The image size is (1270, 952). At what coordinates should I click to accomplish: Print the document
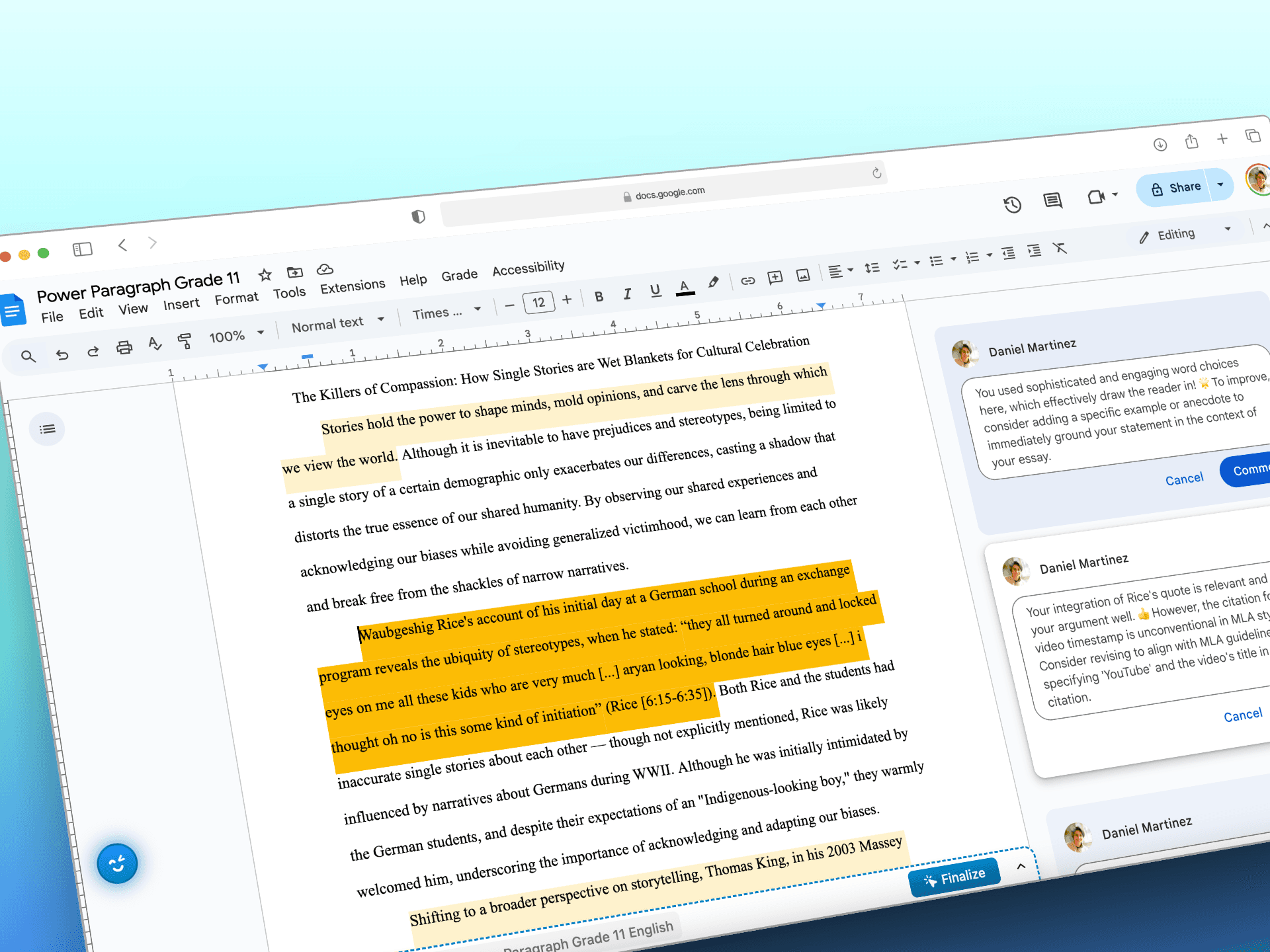pos(124,347)
